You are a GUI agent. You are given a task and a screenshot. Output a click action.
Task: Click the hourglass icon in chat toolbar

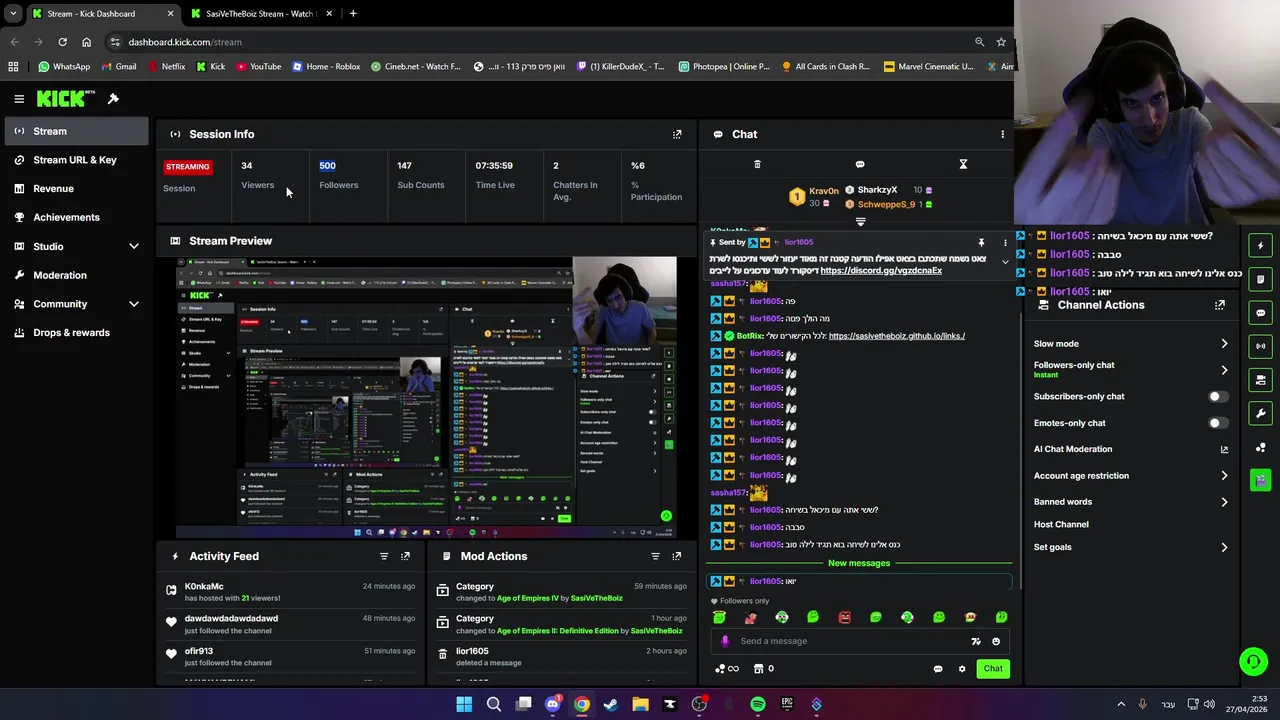point(963,164)
